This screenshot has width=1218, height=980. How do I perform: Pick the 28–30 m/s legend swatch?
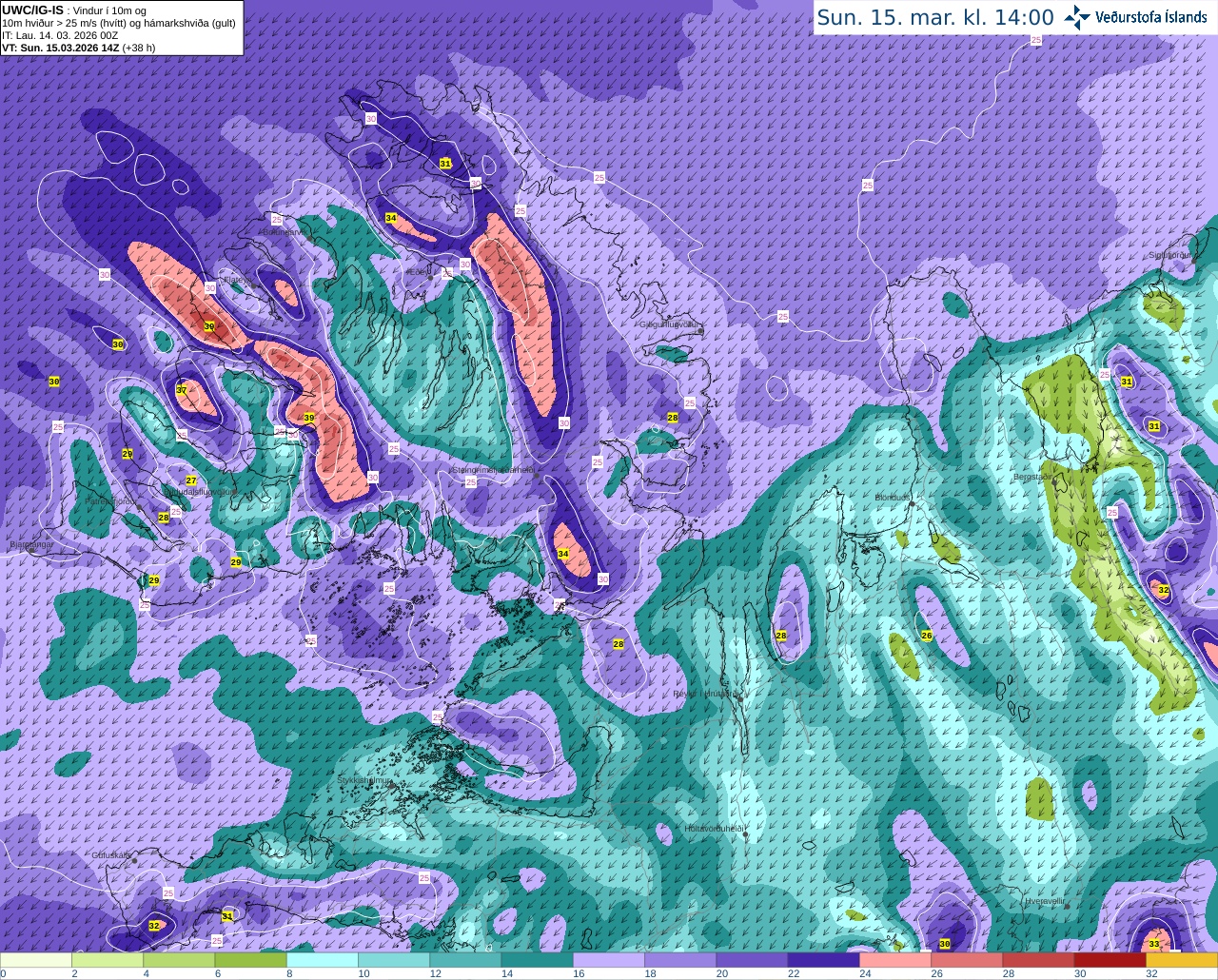point(1038,960)
